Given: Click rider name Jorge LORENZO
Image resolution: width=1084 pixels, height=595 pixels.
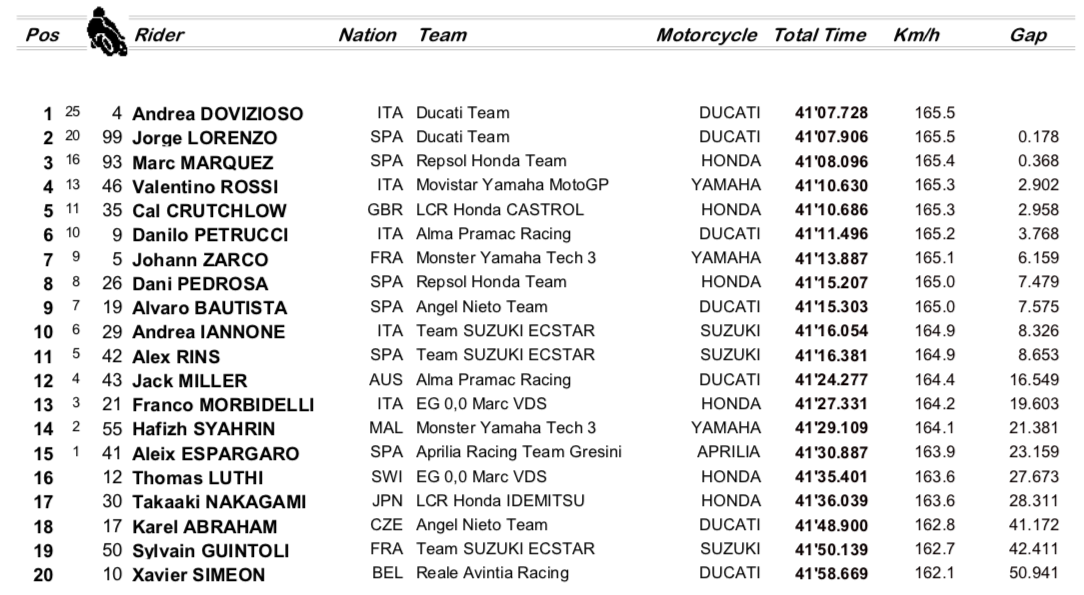Looking at the screenshot, I should tap(205, 138).
